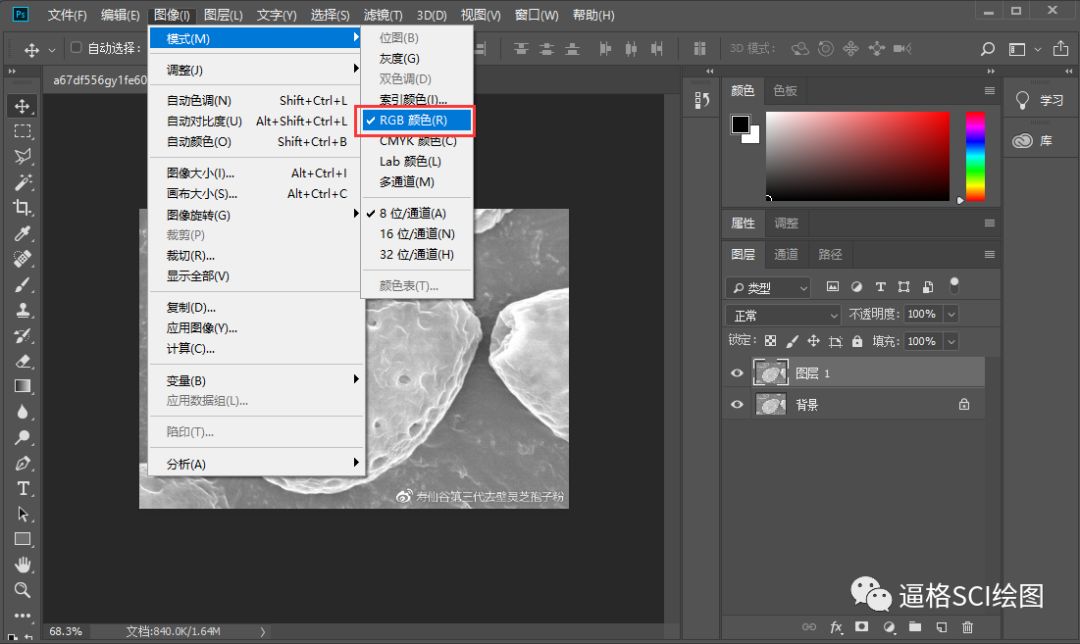
Task: Select the Eraser tool
Action: click(22, 361)
